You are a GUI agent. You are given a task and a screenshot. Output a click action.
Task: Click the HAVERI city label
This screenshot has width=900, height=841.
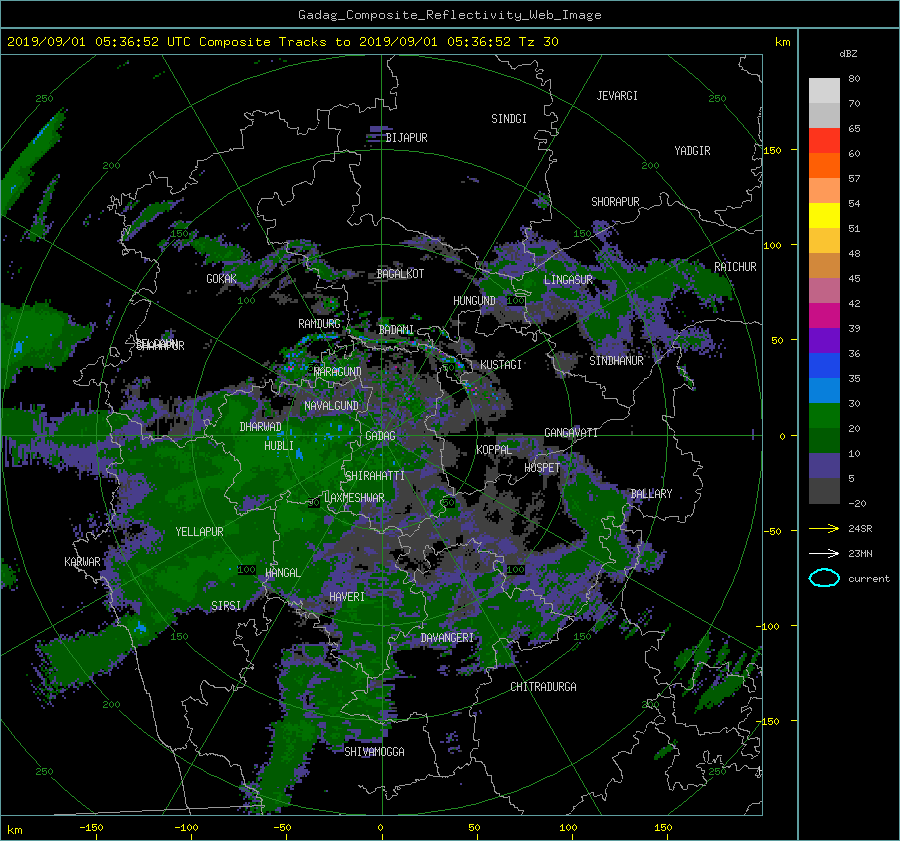347,597
